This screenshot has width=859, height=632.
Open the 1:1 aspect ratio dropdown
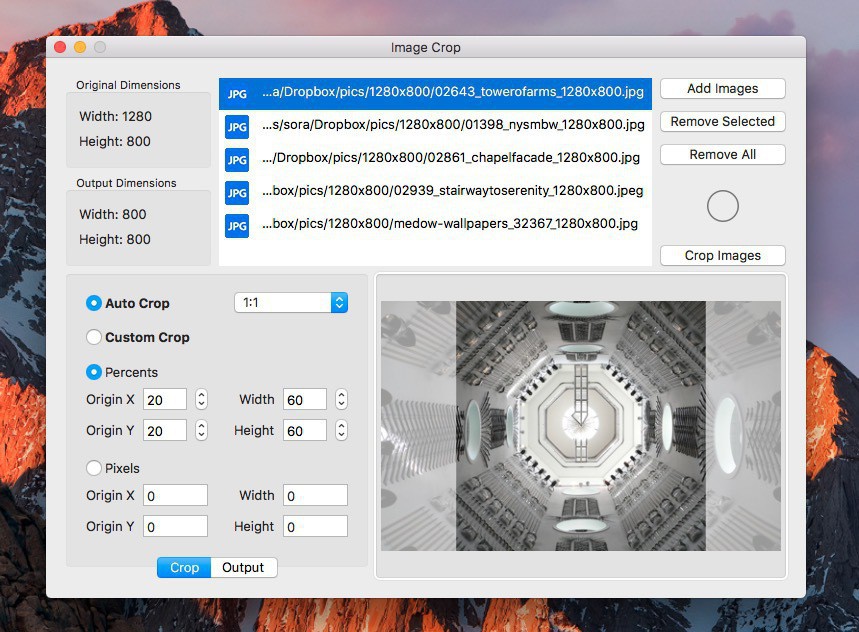[290, 302]
